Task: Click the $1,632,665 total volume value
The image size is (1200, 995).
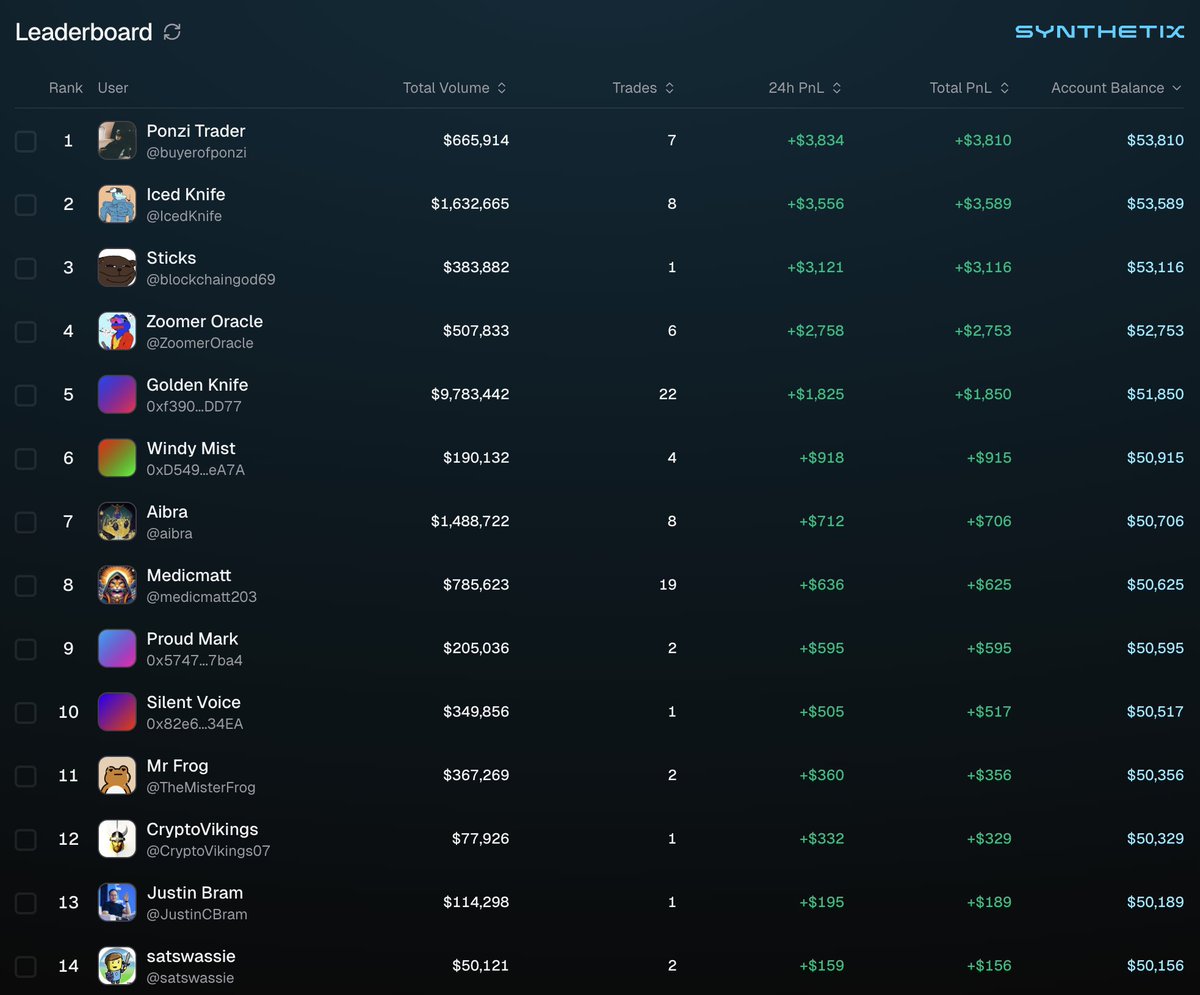Action: coord(470,204)
